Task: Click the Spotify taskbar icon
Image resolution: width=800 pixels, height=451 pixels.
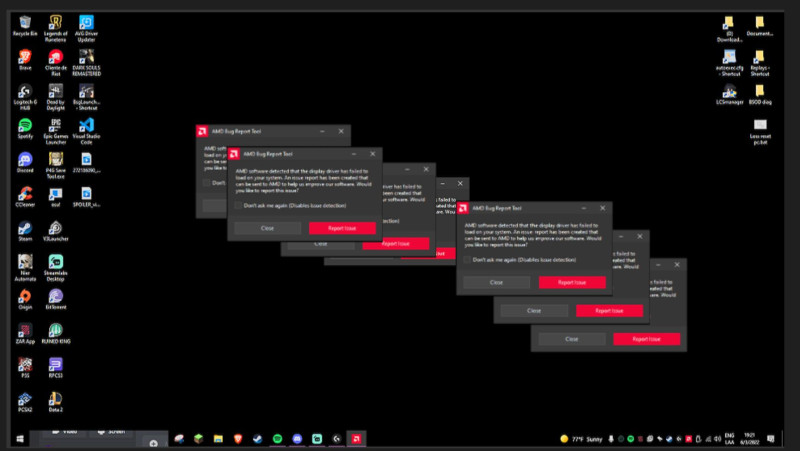Action: pos(277,439)
